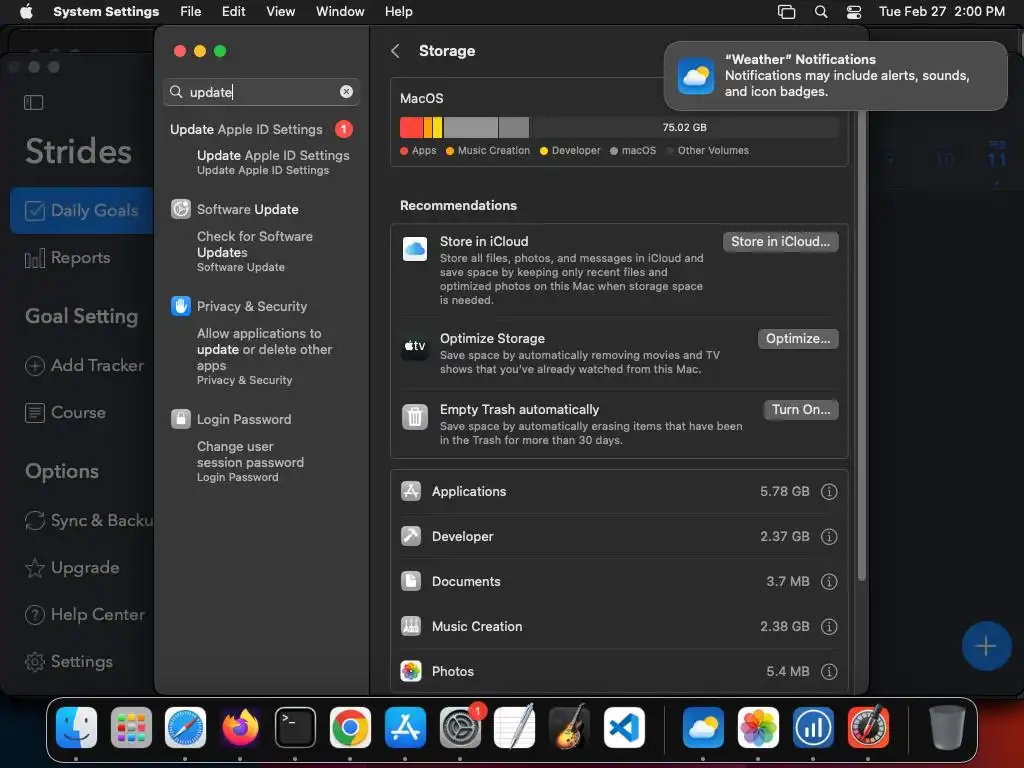Select Allow applications to update result
Screen dimensions: 1024x768
point(264,357)
